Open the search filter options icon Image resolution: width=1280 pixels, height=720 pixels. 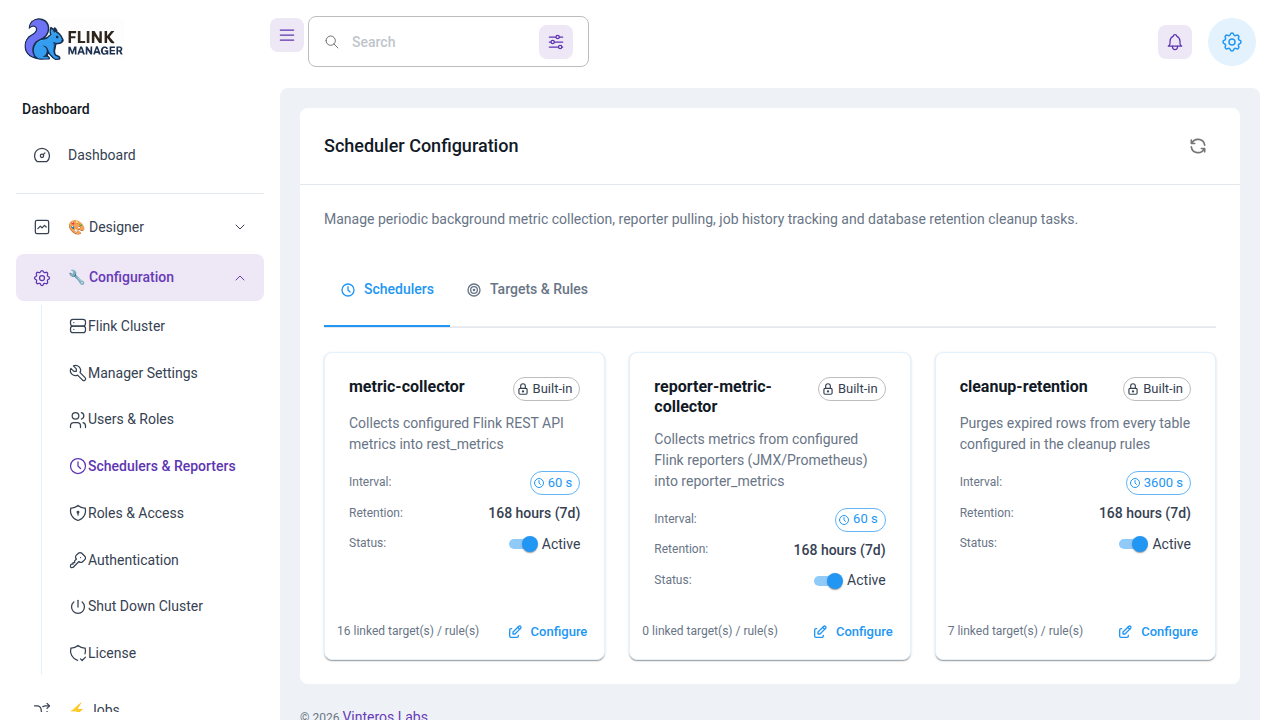(x=556, y=42)
